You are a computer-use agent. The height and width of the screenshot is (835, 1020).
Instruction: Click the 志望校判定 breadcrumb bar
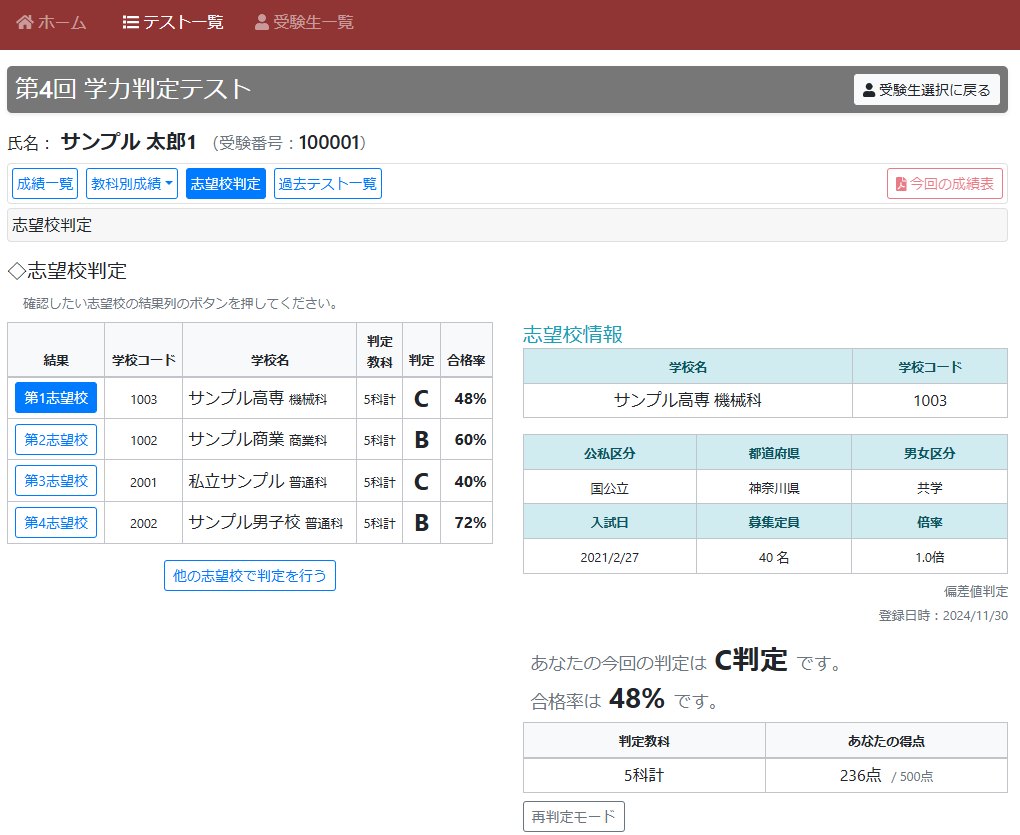(x=507, y=225)
